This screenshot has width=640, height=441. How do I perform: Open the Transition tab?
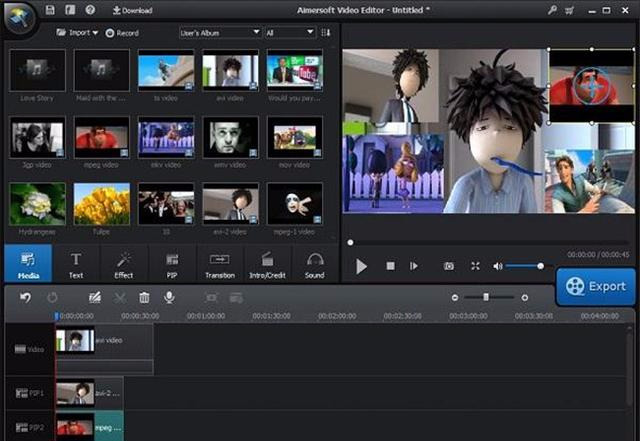[x=220, y=265]
